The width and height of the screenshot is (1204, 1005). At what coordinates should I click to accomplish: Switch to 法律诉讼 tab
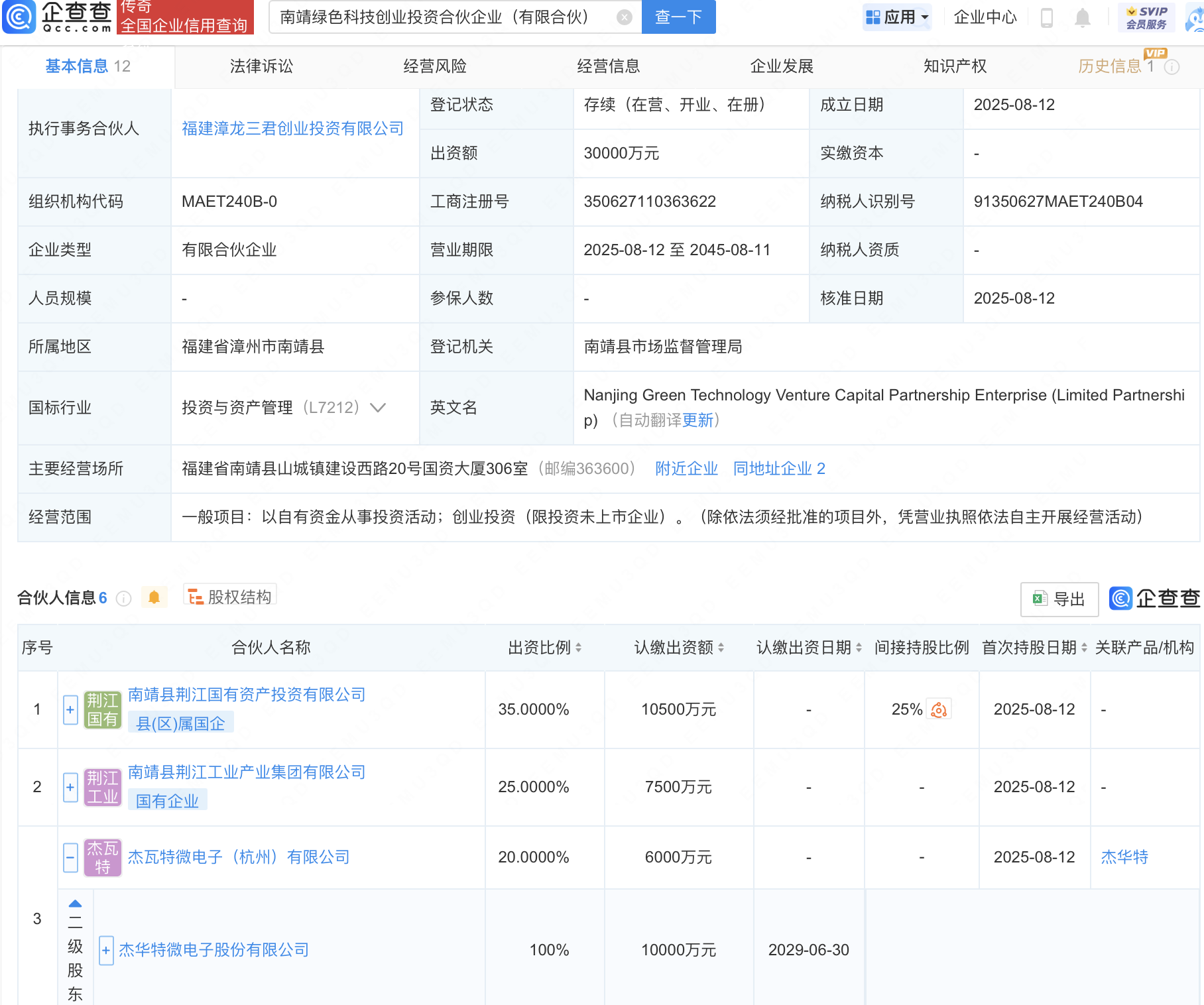[261, 66]
